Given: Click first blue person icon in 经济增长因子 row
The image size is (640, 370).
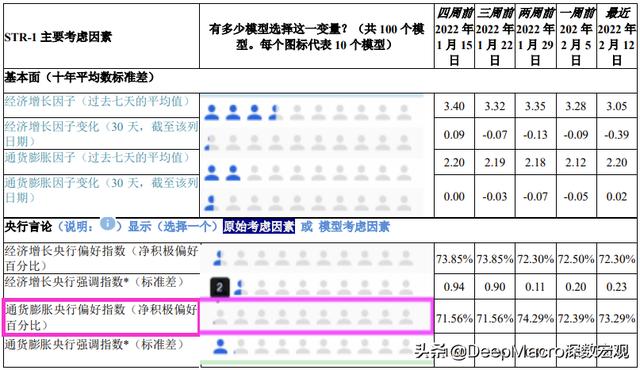Looking at the screenshot, I should click(x=212, y=113).
